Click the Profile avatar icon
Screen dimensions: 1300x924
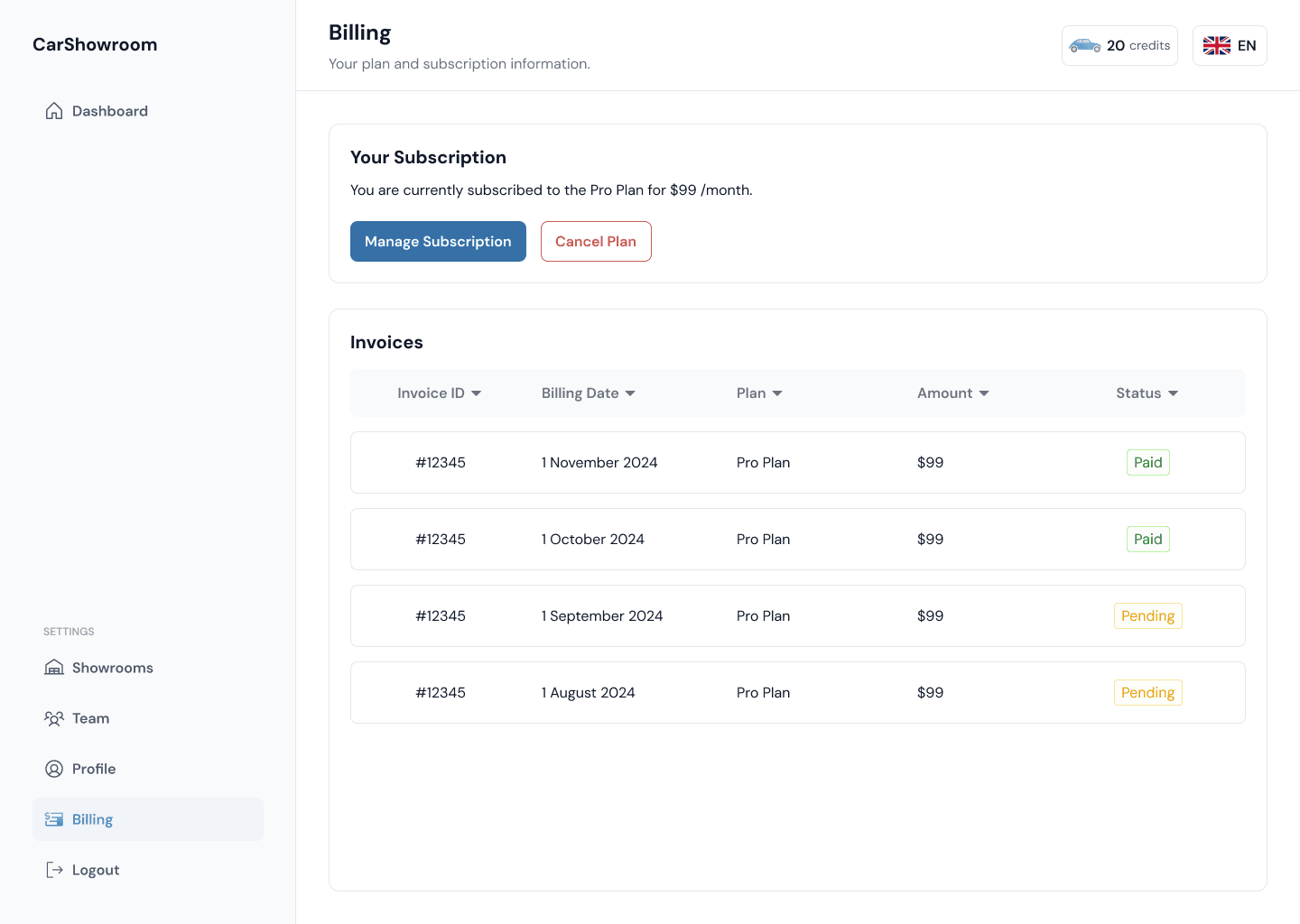(54, 769)
